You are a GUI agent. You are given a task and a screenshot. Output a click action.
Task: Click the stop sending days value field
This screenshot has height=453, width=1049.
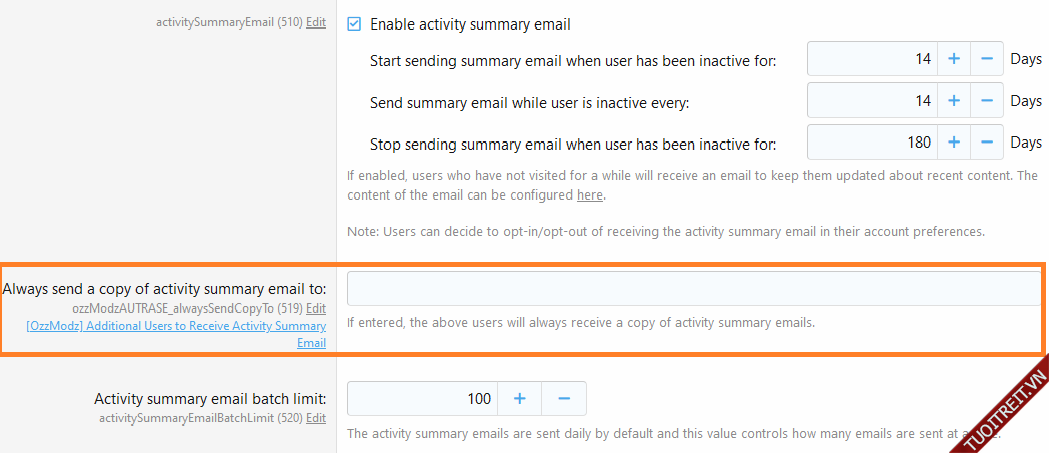872,143
